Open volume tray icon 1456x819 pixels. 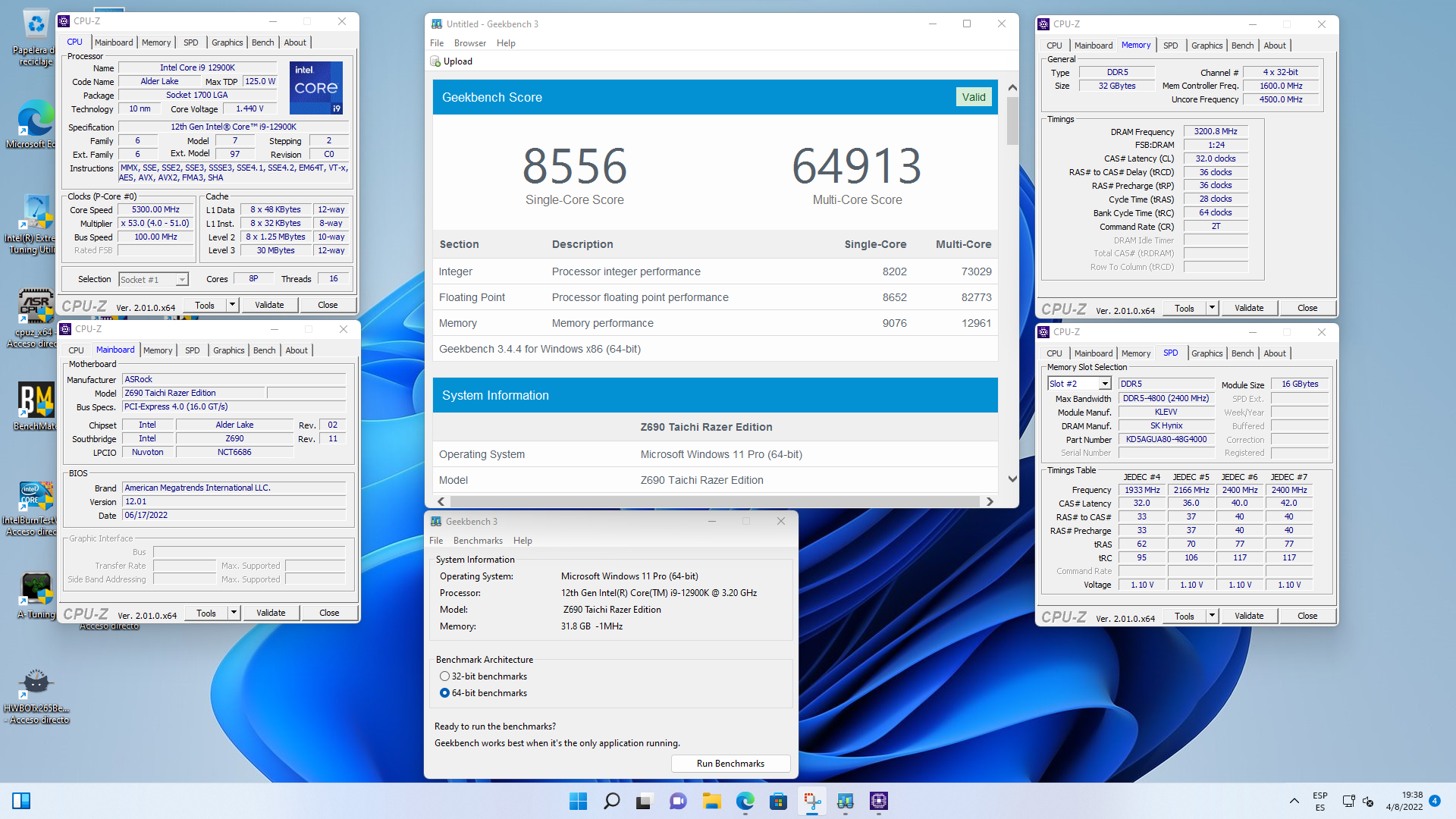(x=1368, y=801)
